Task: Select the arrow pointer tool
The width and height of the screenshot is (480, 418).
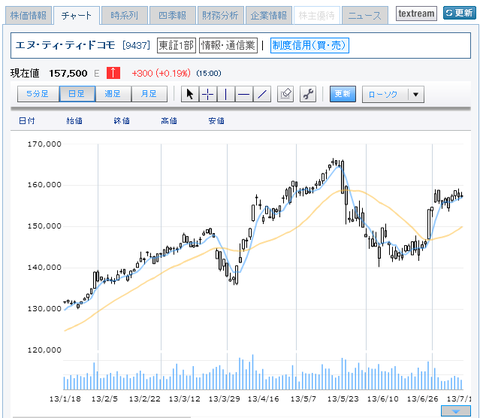Action: pos(190,94)
